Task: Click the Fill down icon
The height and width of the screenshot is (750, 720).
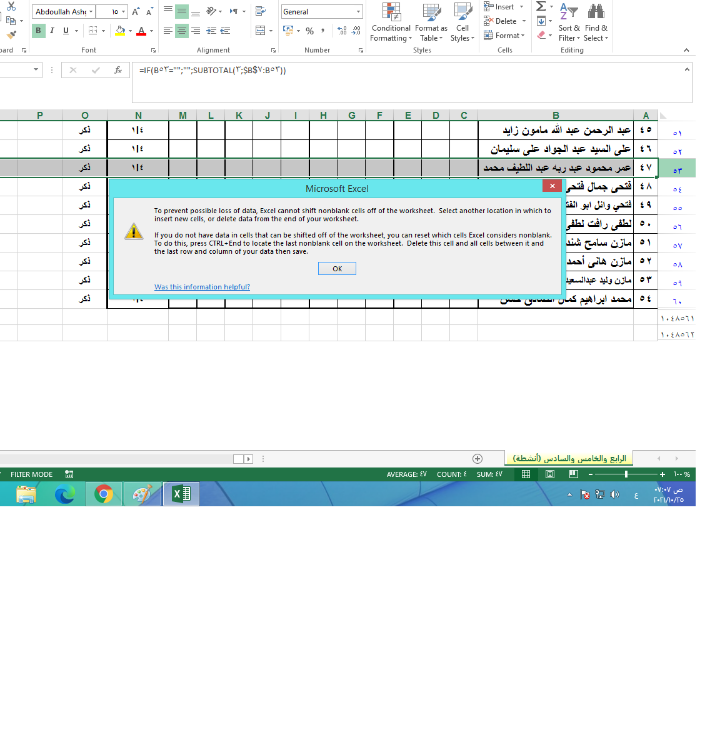Action: (x=541, y=21)
